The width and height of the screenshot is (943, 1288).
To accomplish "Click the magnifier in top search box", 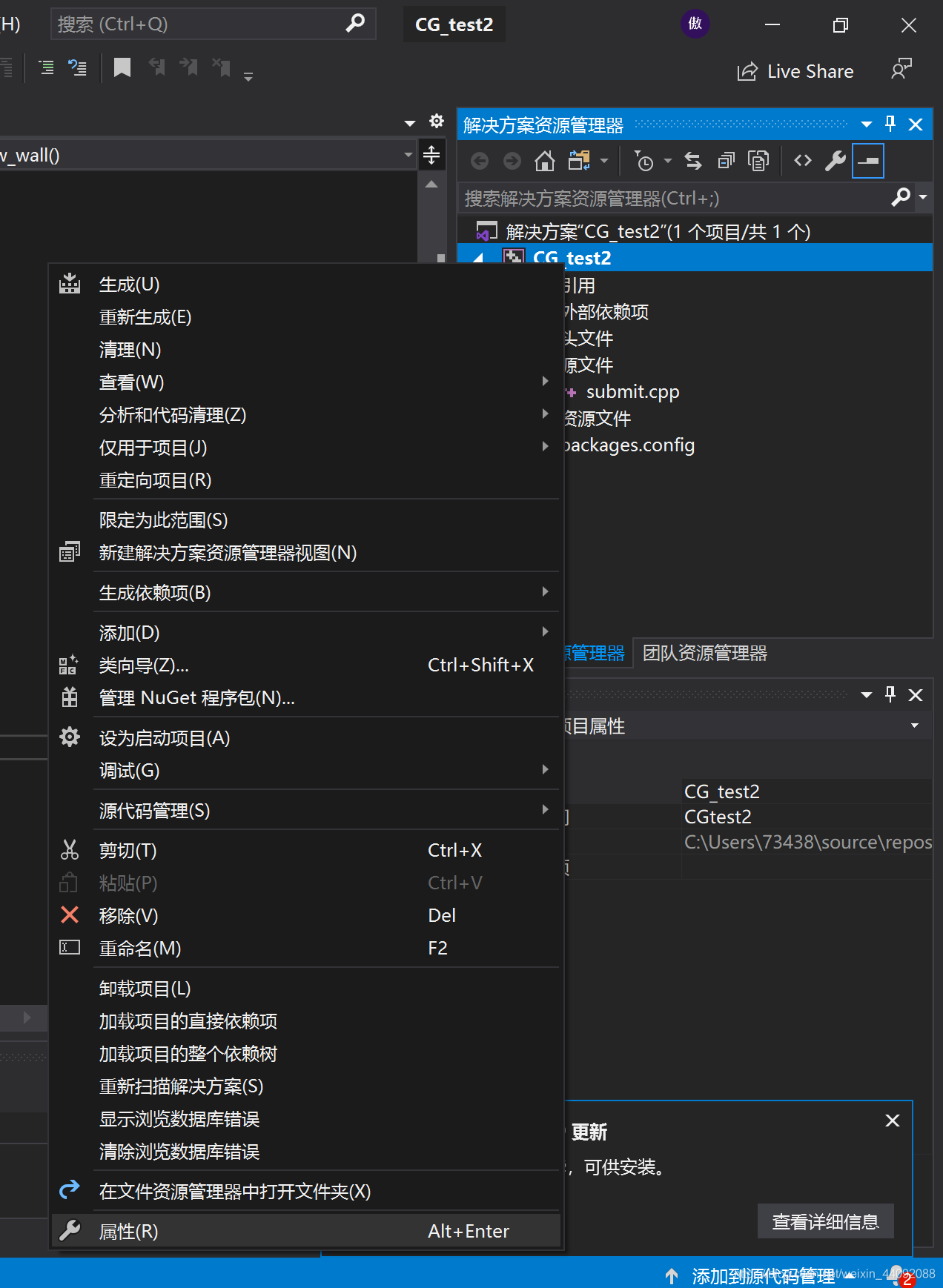I will pyautogui.click(x=356, y=24).
